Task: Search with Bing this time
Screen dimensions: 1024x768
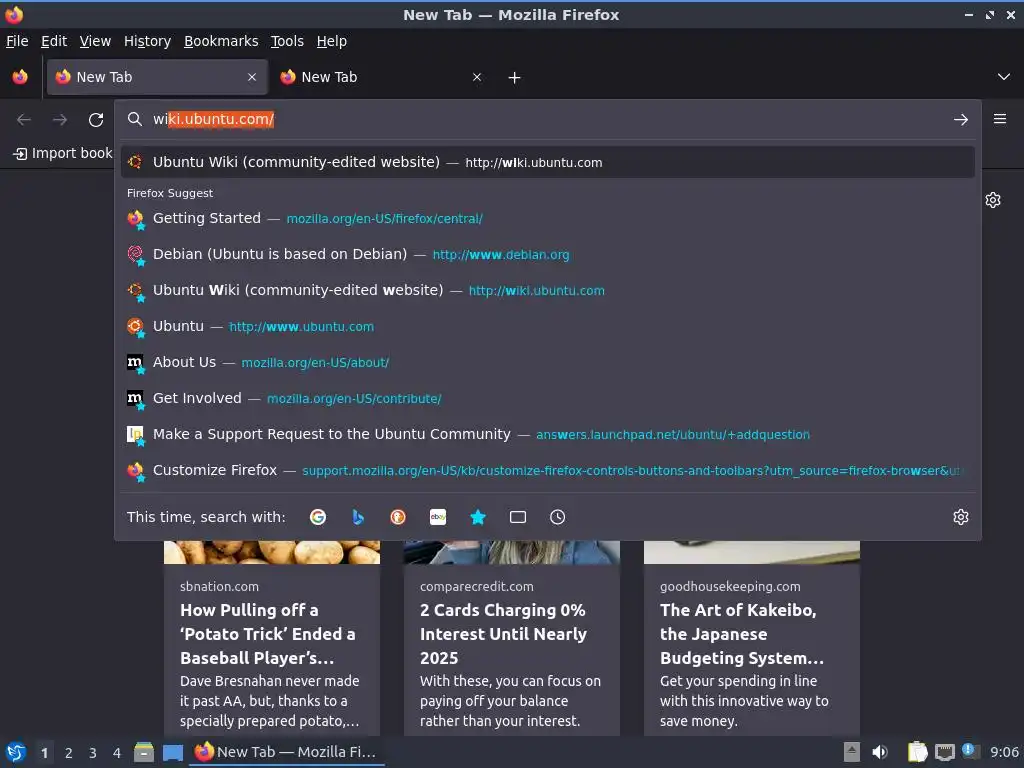Action: pyautogui.click(x=358, y=517)
